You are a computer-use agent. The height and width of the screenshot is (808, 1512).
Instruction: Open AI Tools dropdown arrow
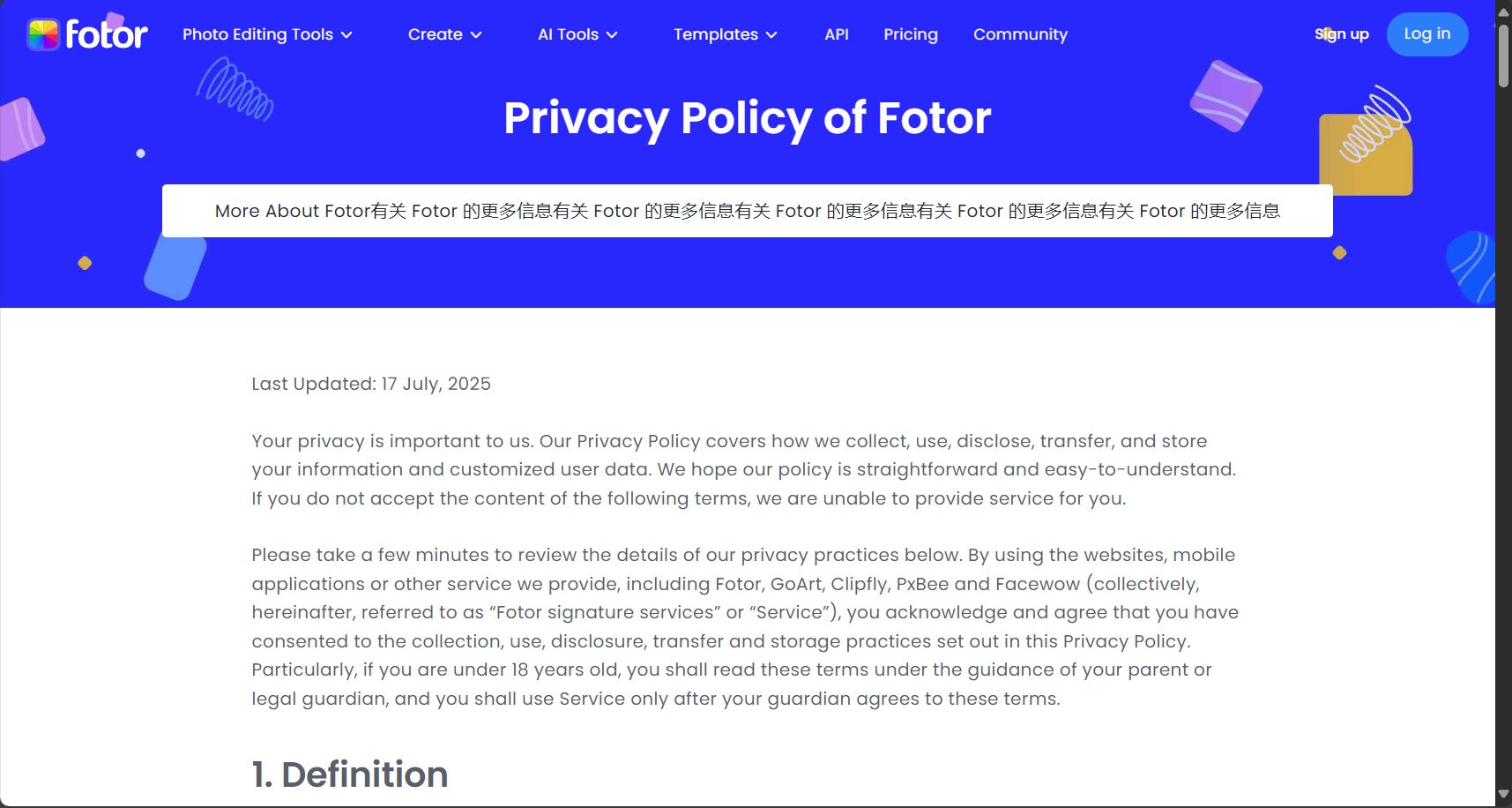click(x=612, y=34)
